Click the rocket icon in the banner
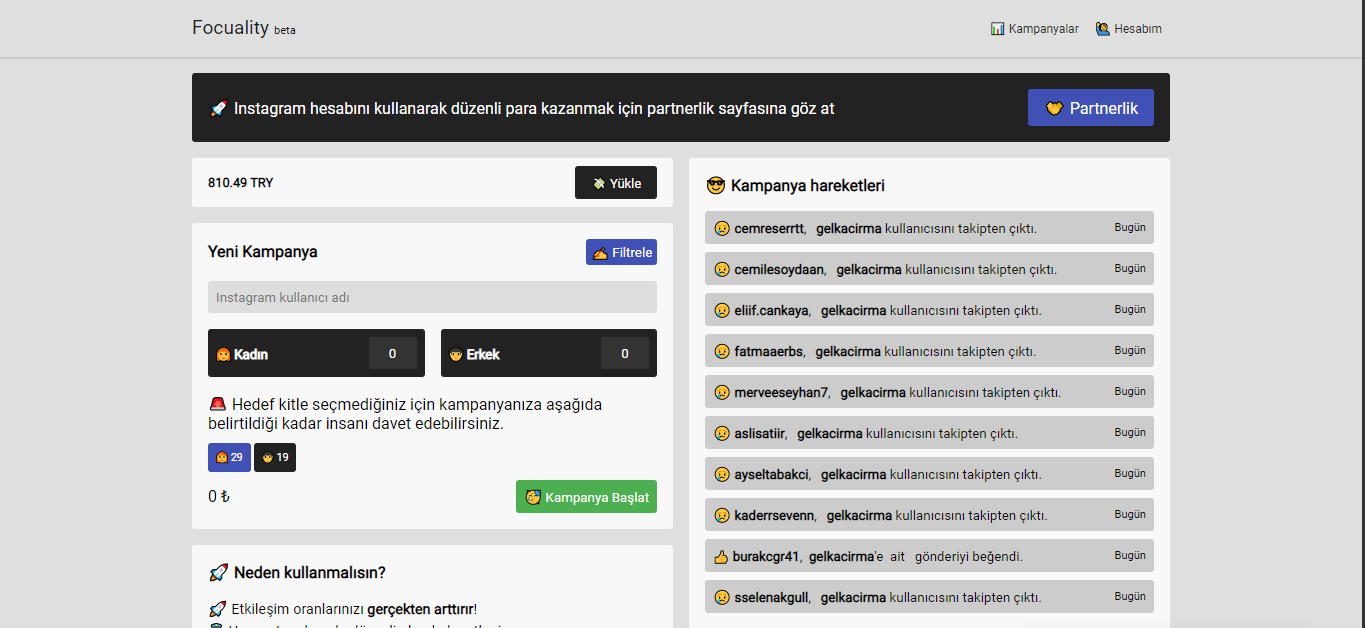 (x=218, y=108)
